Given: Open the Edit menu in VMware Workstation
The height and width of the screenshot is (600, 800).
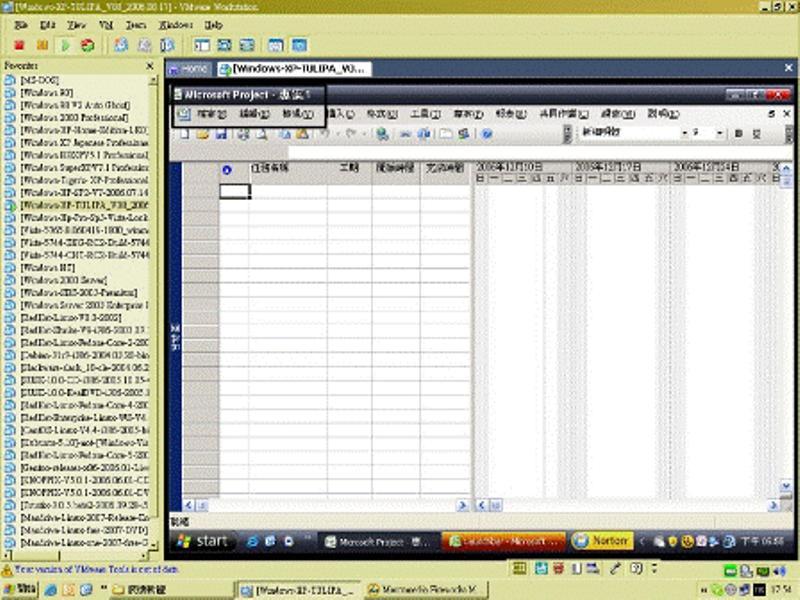Looking at the screenshot, I should 47,25.
